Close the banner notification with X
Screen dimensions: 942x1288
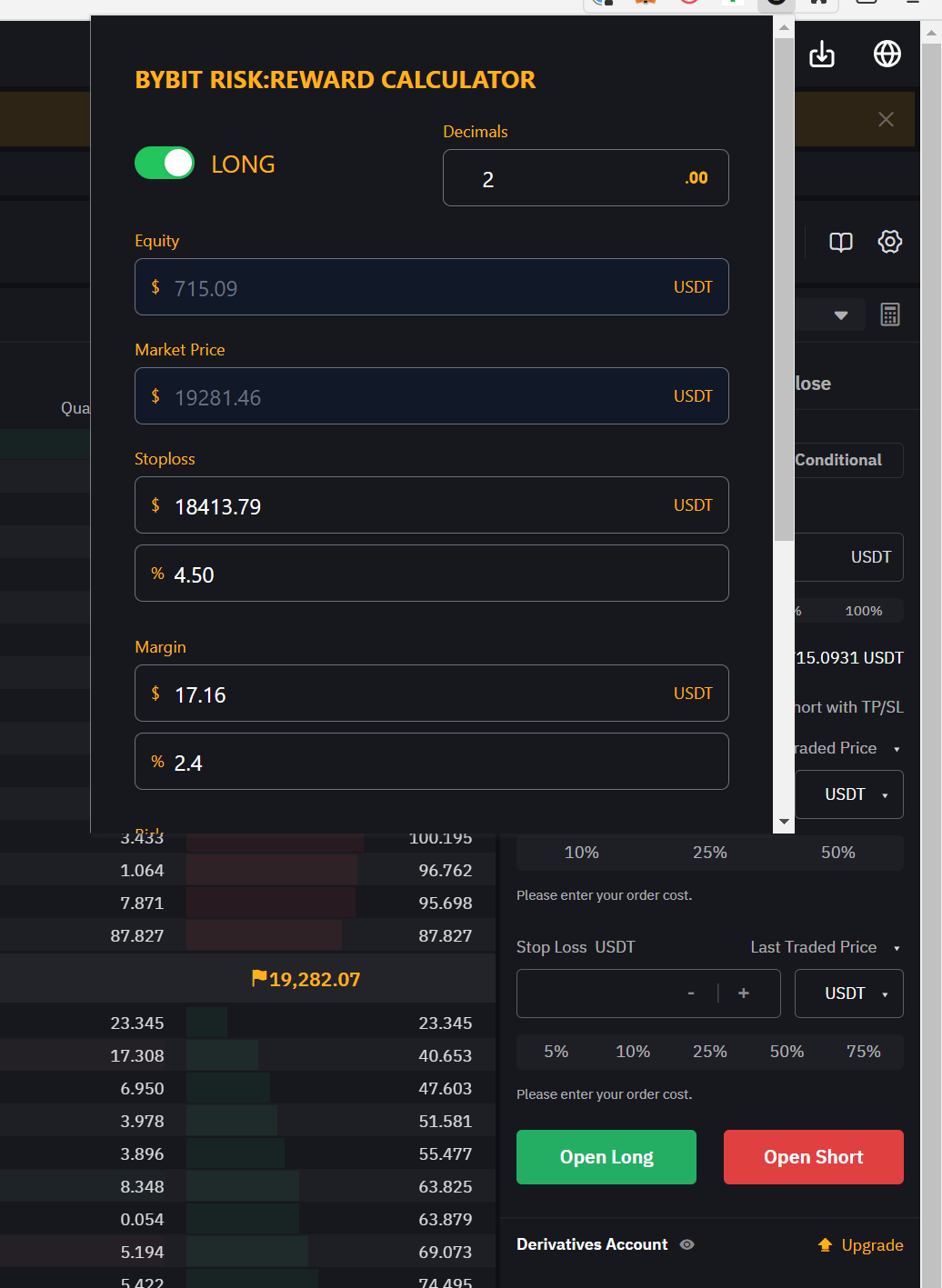(x=887, y=119)
